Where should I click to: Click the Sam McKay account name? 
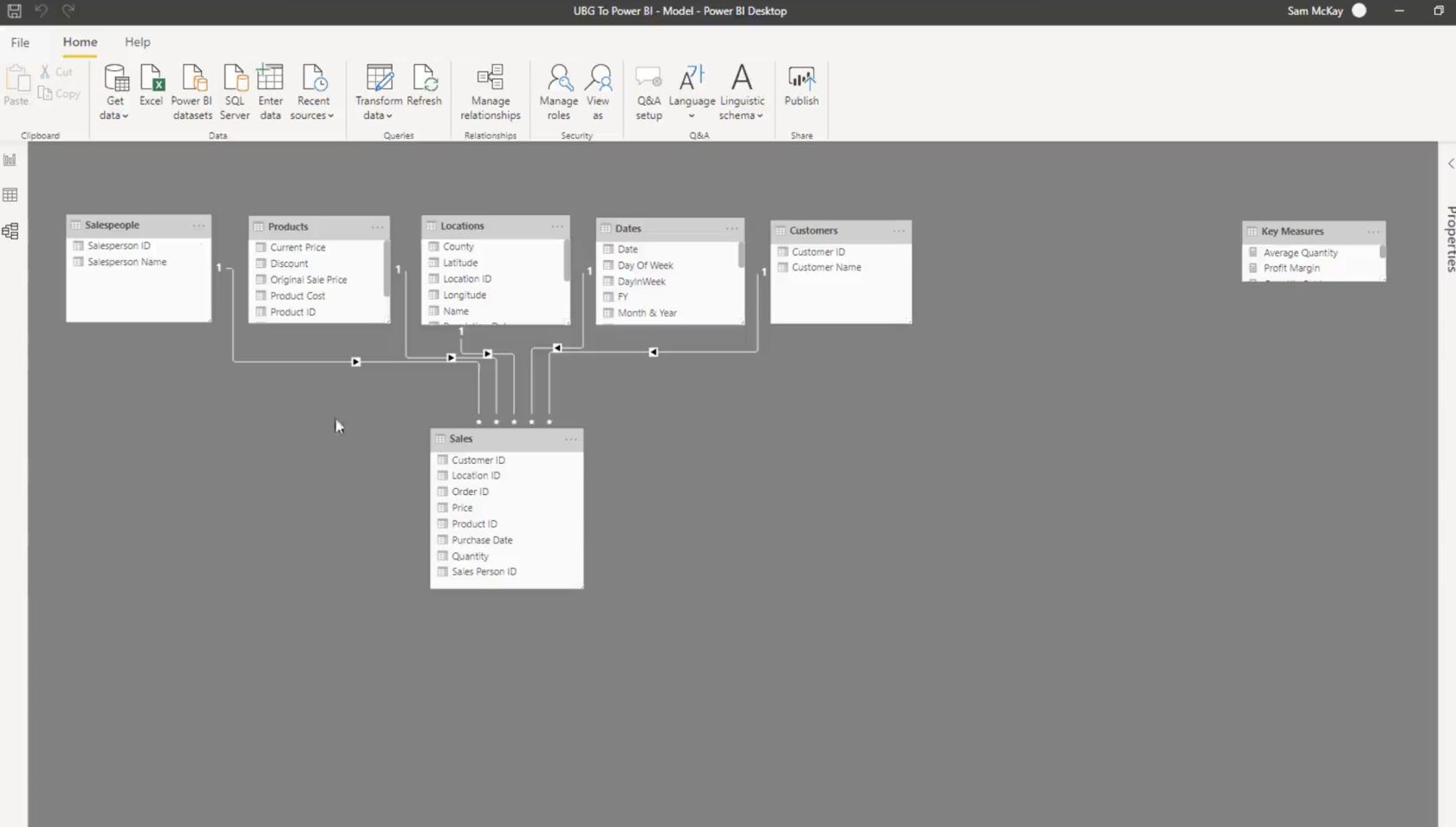pyautogui.click(x=1315, y=11)
